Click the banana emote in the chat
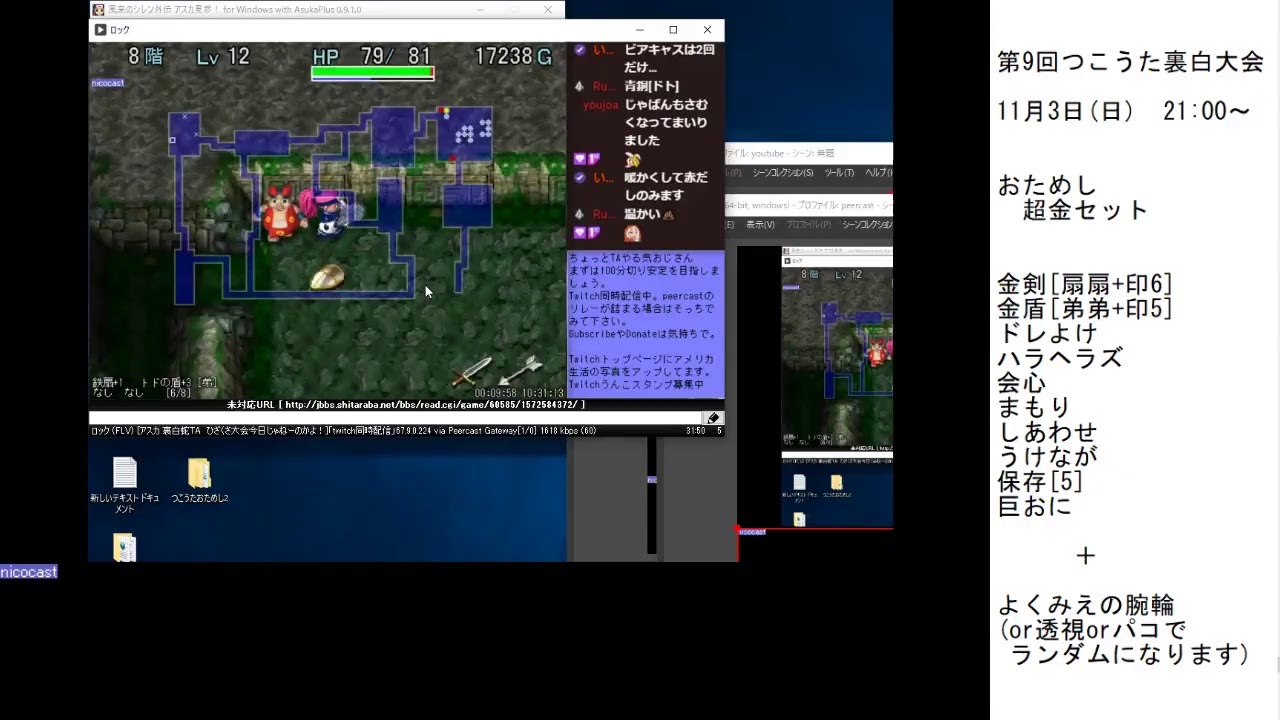 (632, 159)
